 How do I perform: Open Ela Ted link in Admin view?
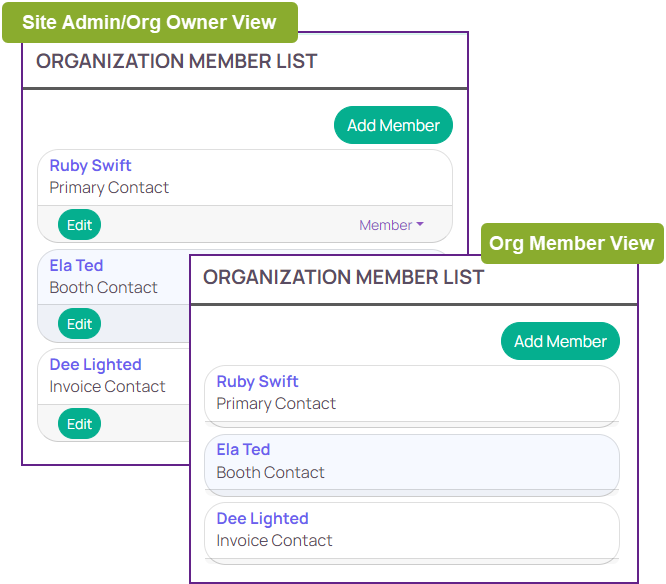pos(76,265)
